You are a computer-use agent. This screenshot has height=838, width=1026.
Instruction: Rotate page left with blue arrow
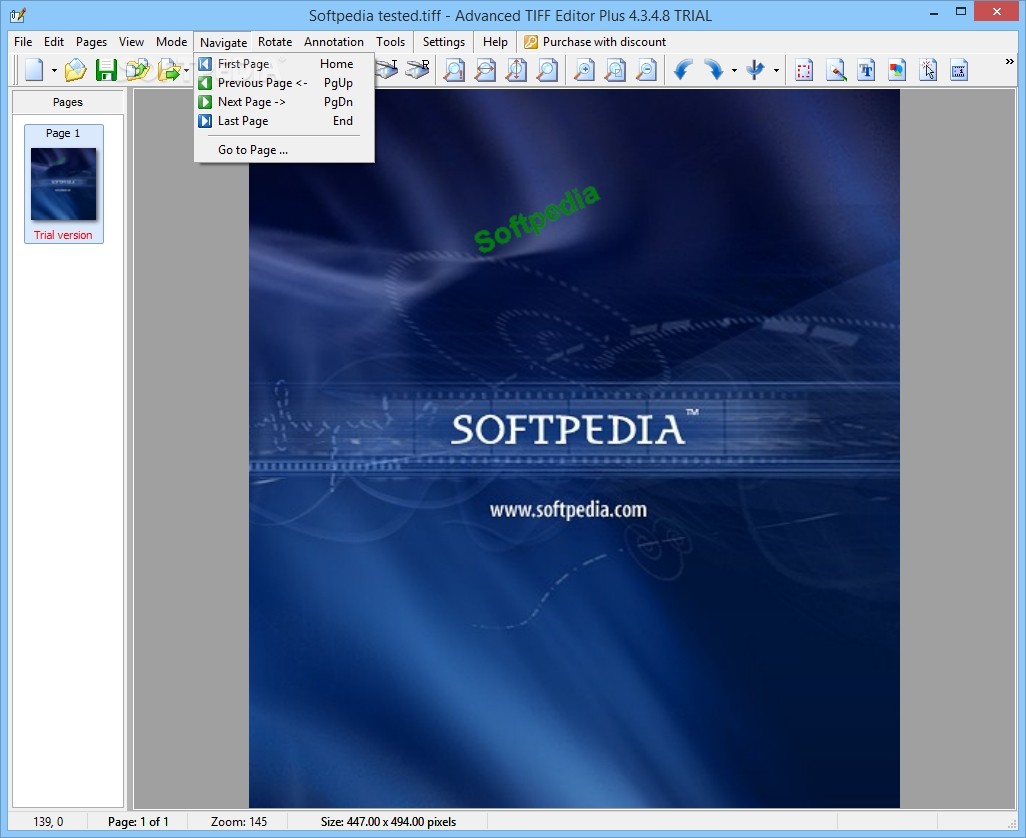point(682,69)
